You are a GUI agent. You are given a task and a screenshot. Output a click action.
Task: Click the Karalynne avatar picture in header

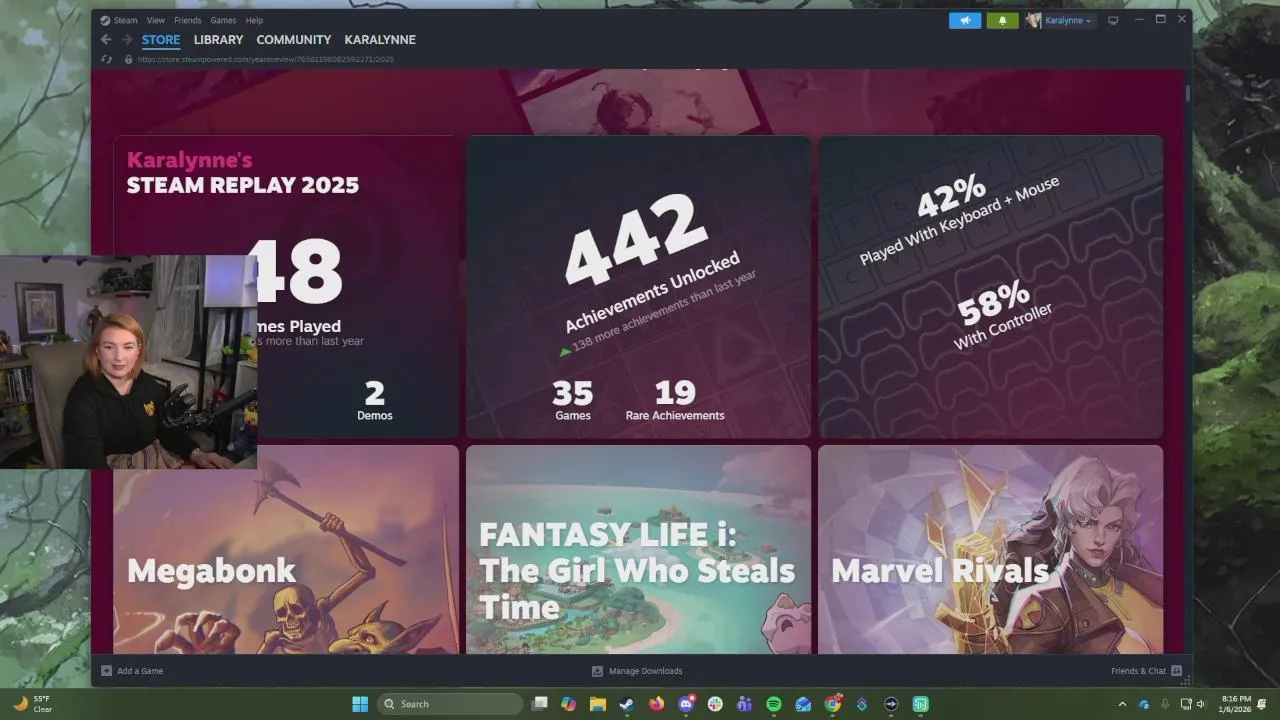click(x=1033, y=20)
